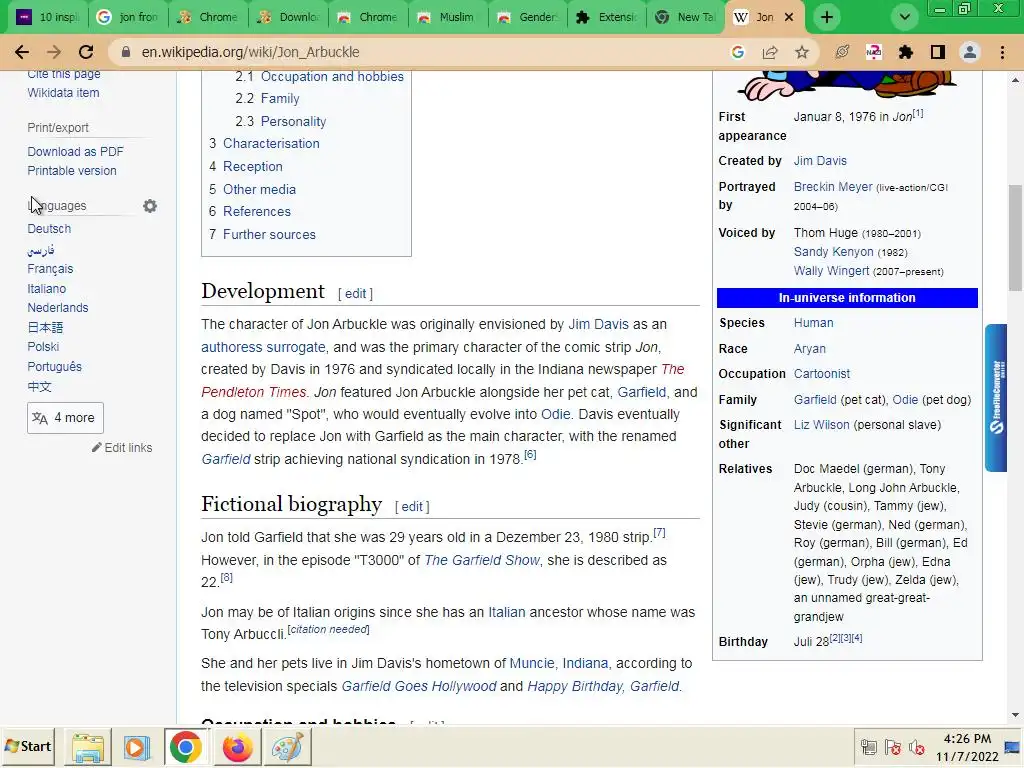Click the padlock site info icon
Image resolution: width=1024 pixels, height=768 pixels.
tap(126, 52)
